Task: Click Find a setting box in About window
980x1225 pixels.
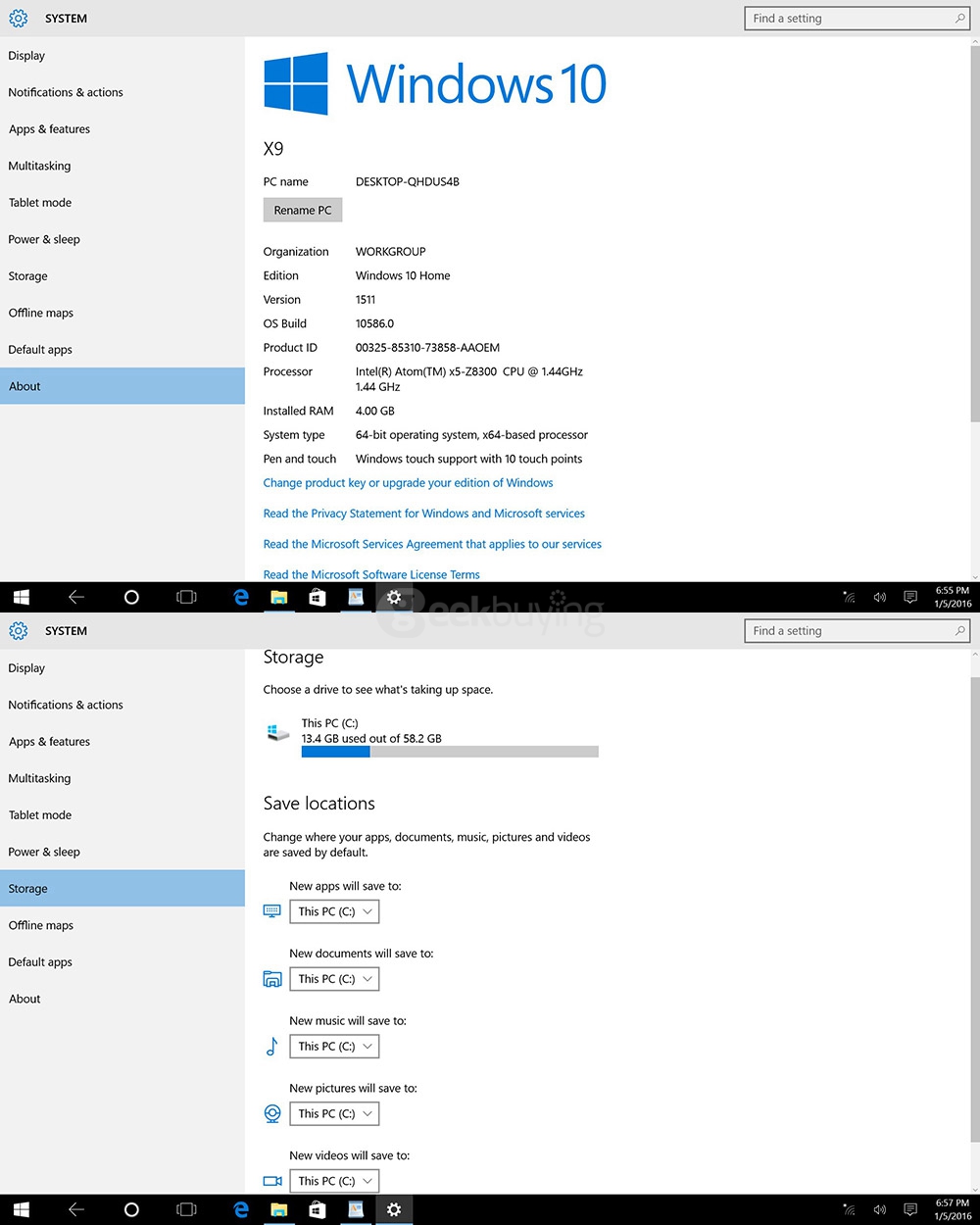Action: coord(857,19)
